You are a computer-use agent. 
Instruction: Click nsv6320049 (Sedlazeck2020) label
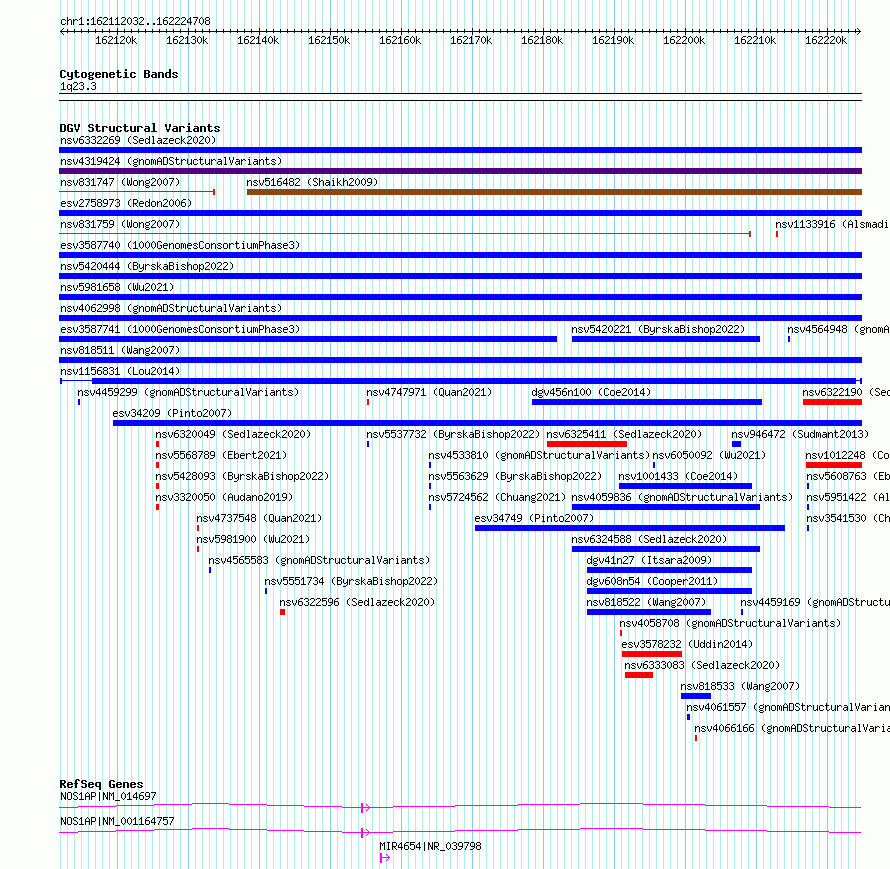[233, 434]
